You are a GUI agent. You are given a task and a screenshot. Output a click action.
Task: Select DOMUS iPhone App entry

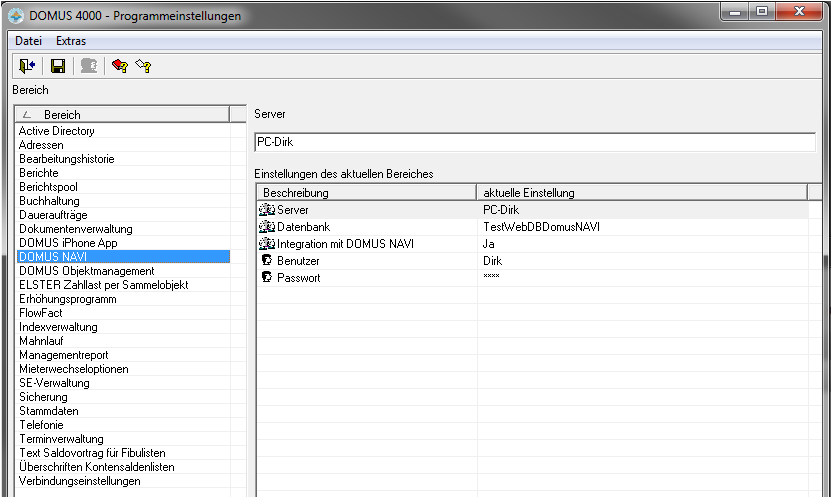click(x=124, y=243)
